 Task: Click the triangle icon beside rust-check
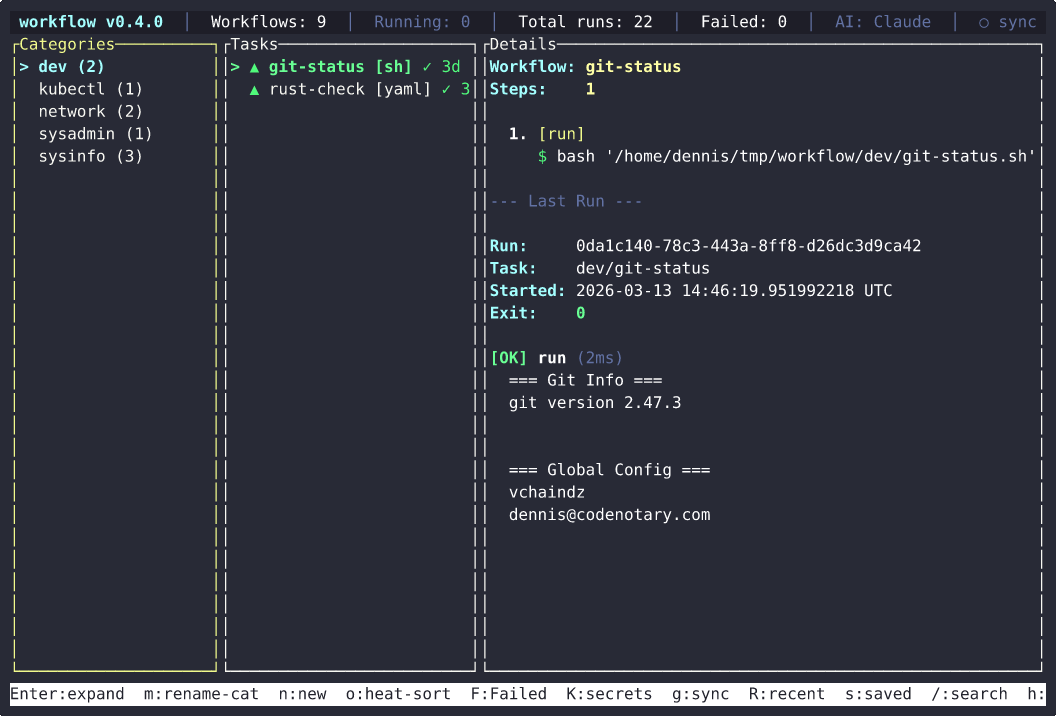254,89
